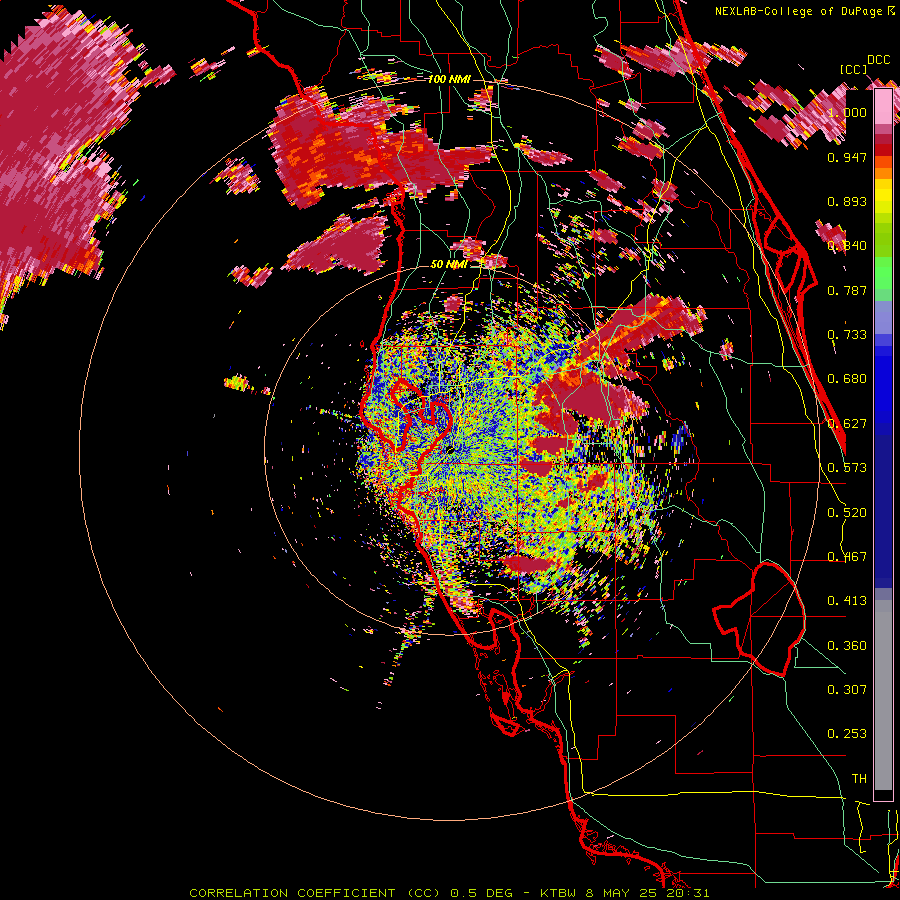Click the TH threshold label

click(859, 779)
